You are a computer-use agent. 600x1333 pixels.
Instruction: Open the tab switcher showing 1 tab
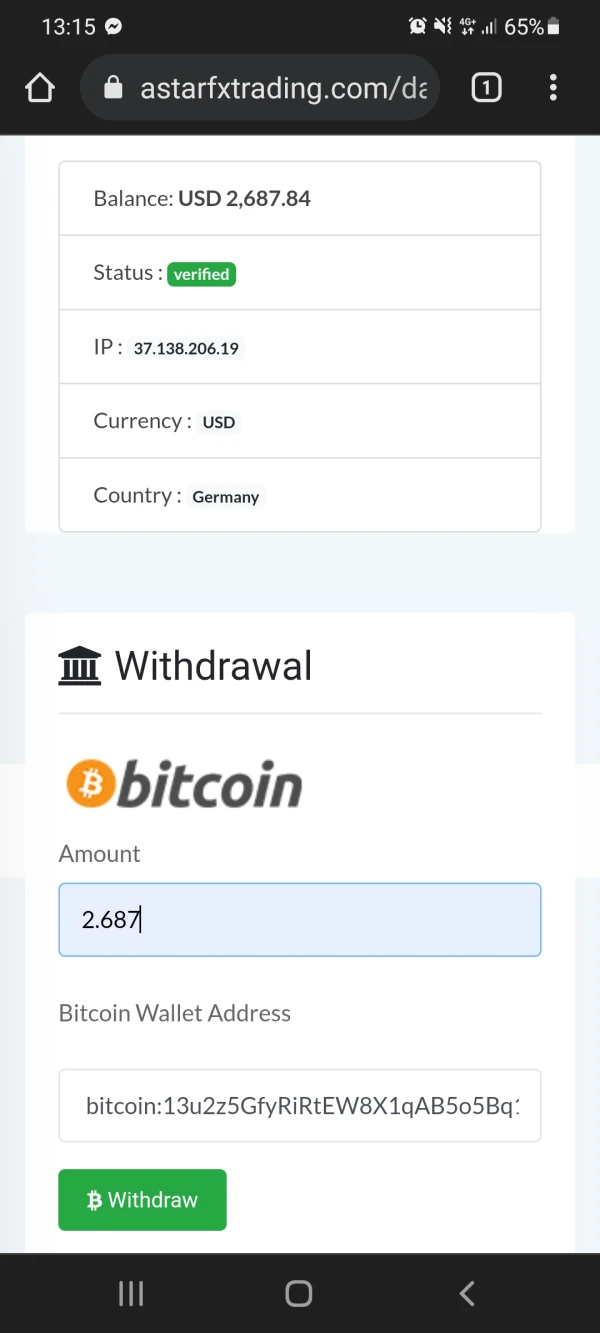click(486, 88)
